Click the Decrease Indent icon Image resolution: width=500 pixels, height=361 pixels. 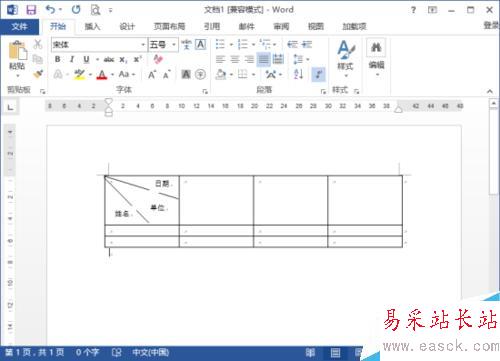coord(292,44)
